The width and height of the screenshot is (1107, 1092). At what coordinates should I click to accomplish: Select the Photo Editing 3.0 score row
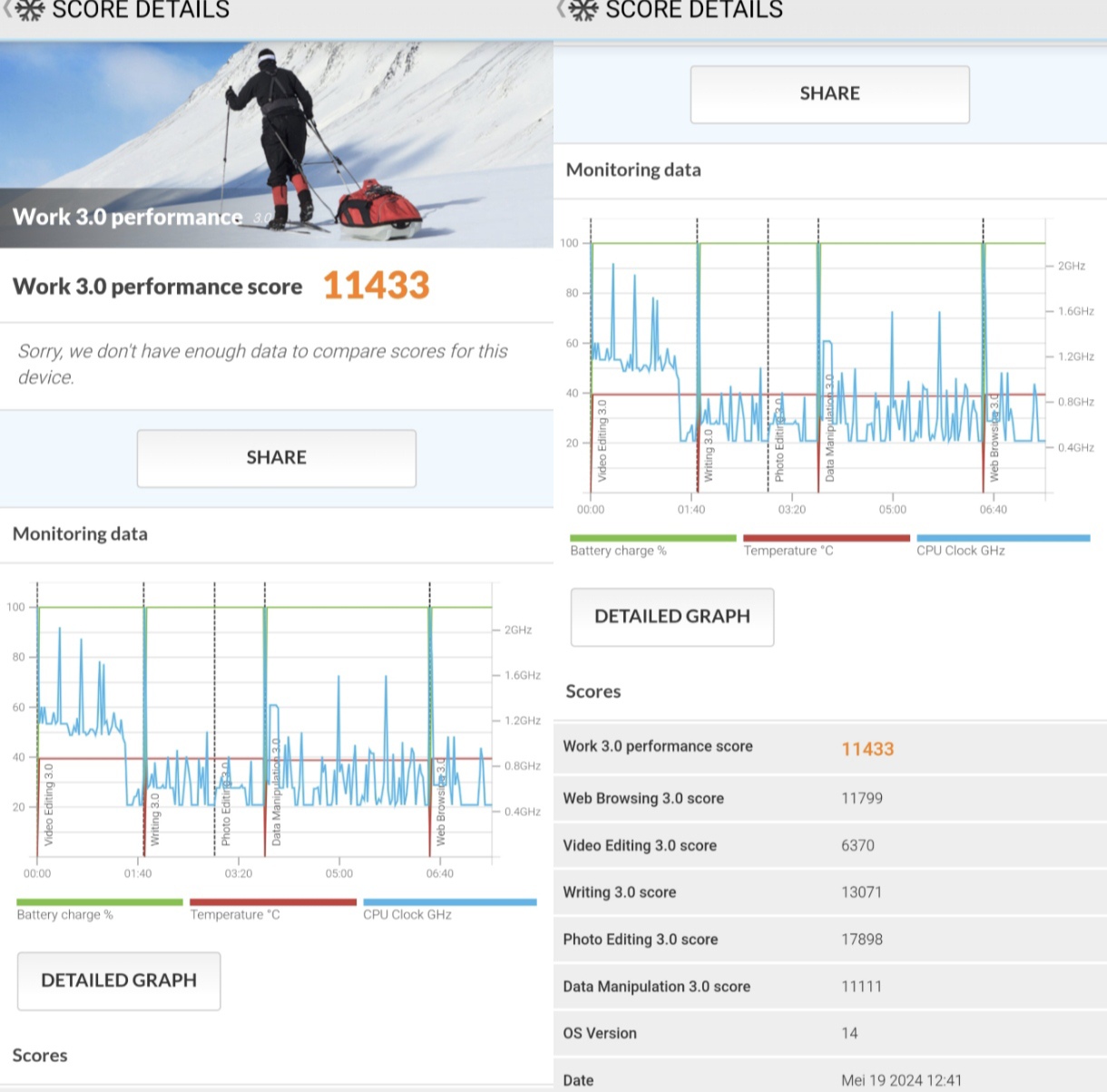[x=830, y=940]
